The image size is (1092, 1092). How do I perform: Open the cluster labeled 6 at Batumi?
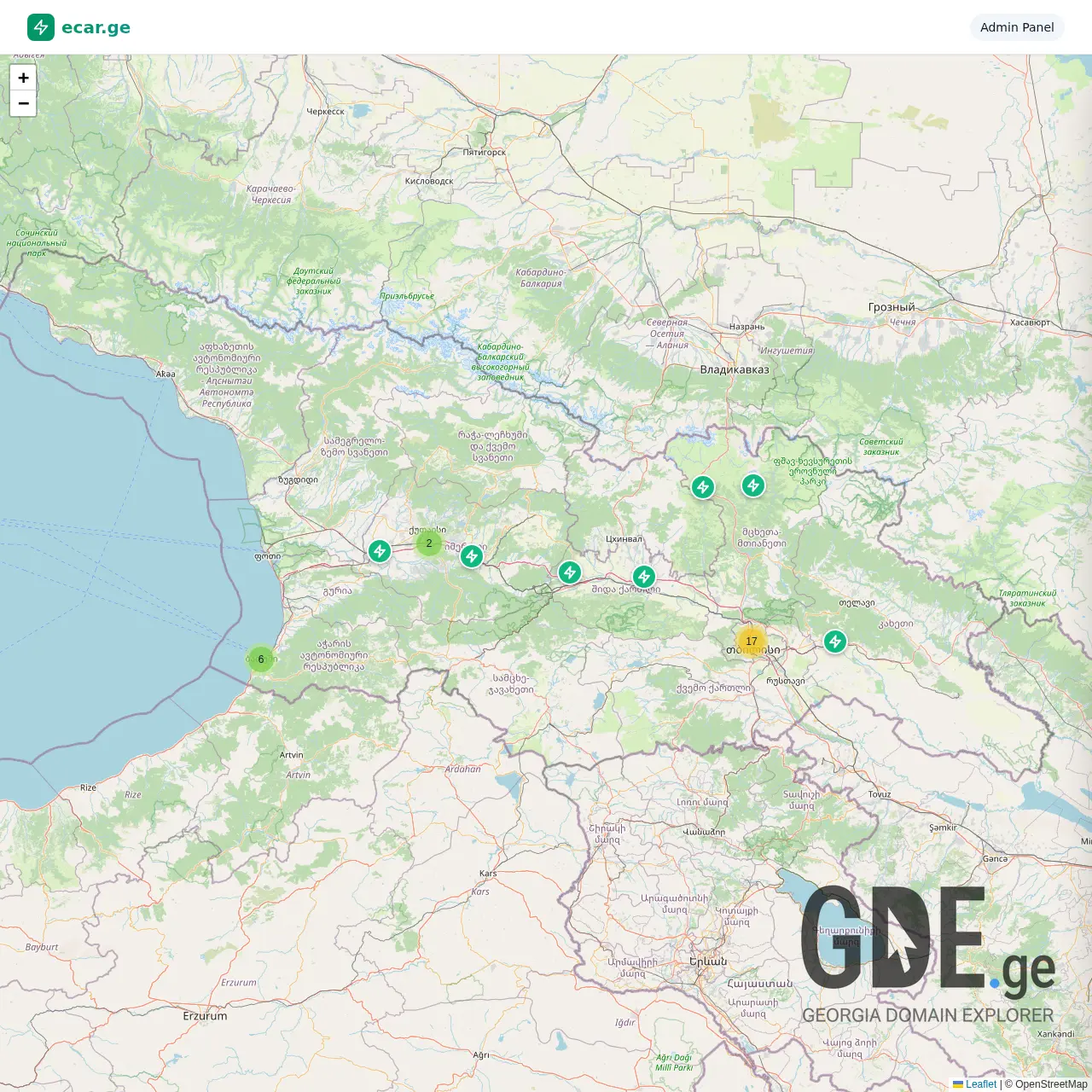[260, 659]
